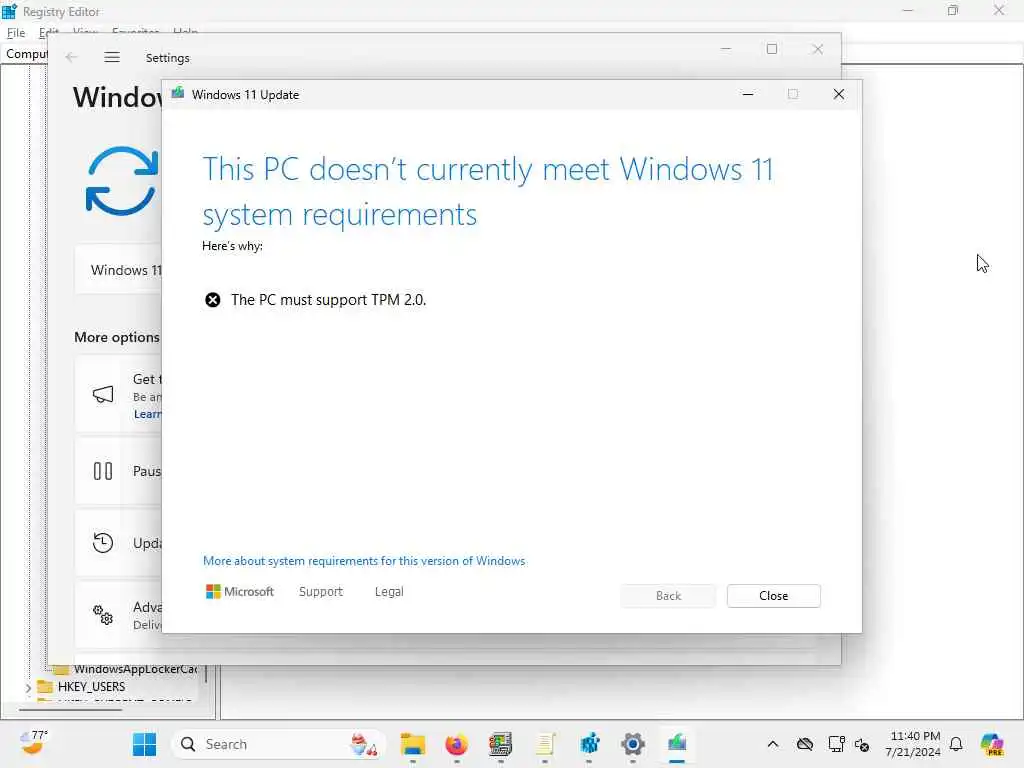The width and height of the screenshot is (1024, 768).
Task: Open the Registry Editor taskbar icon
Action: click(x=589, y=744)
